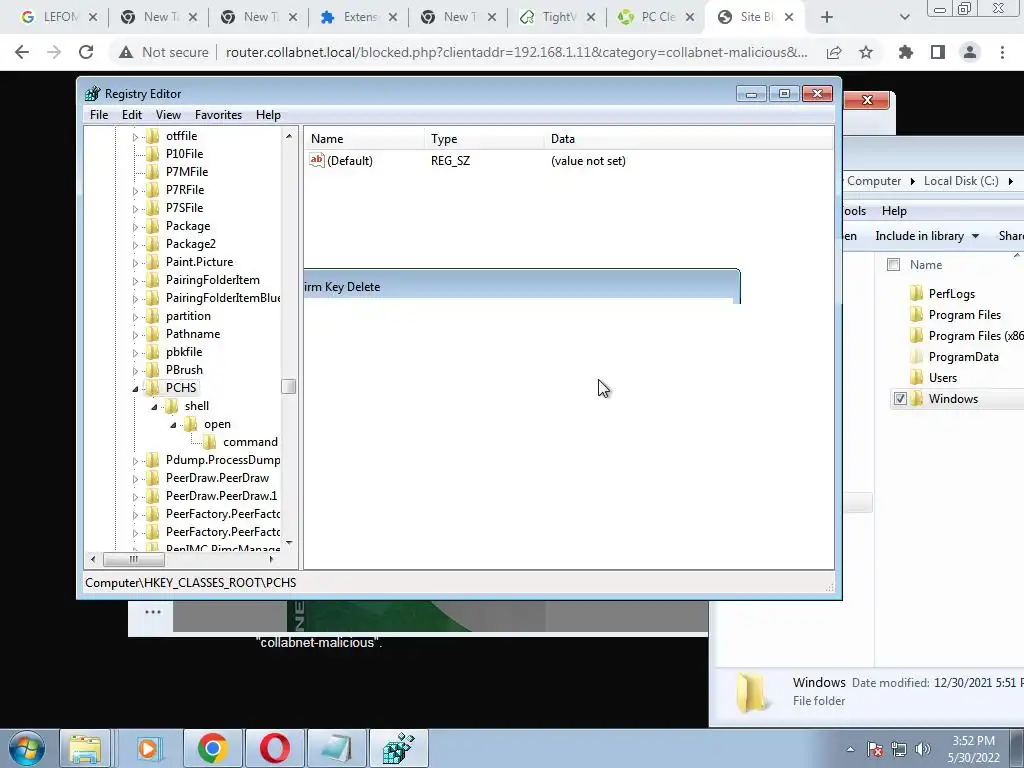Click the notepad-like taskbar icon
The width and height of the screenshot is (1024, 768).
[x=336, y=748]
